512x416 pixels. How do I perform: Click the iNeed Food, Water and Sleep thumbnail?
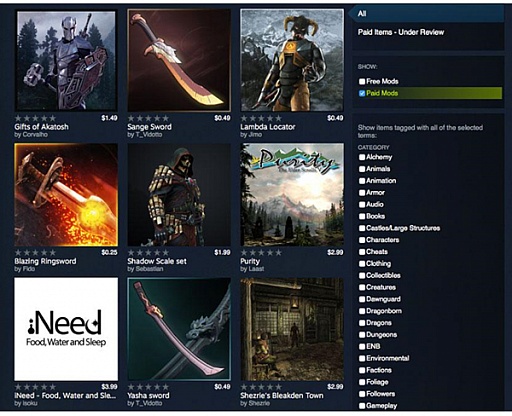click(x=66, y=329)
